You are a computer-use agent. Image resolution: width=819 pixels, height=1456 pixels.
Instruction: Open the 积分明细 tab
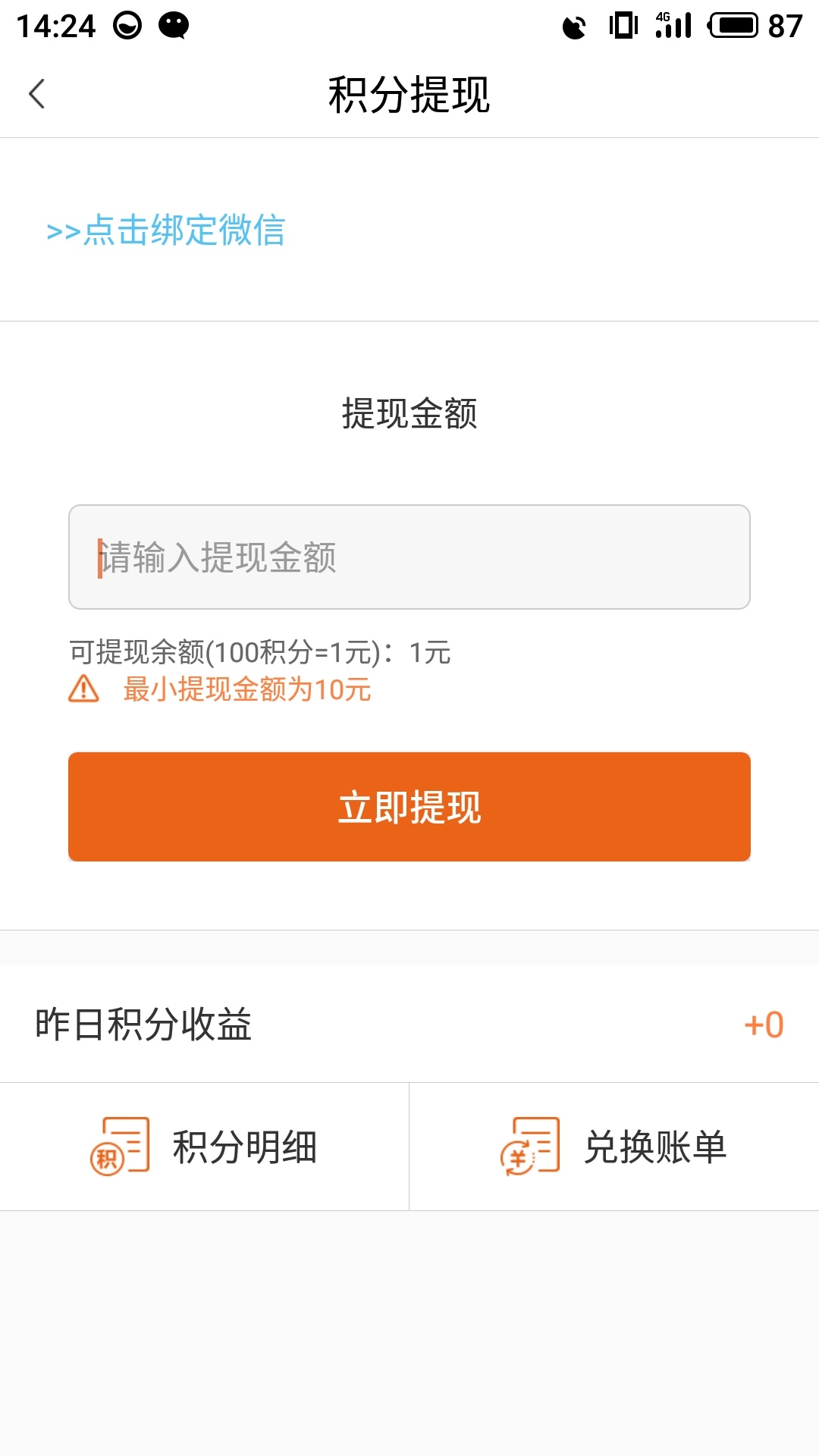[x=244, y=1147]
